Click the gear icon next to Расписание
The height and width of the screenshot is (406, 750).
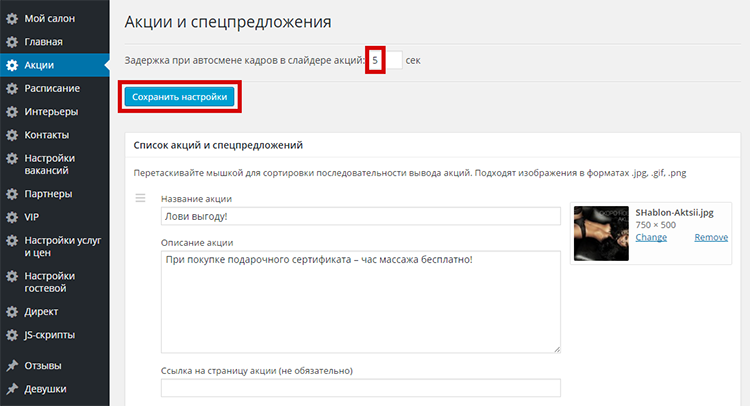click(x=12, y=88)
